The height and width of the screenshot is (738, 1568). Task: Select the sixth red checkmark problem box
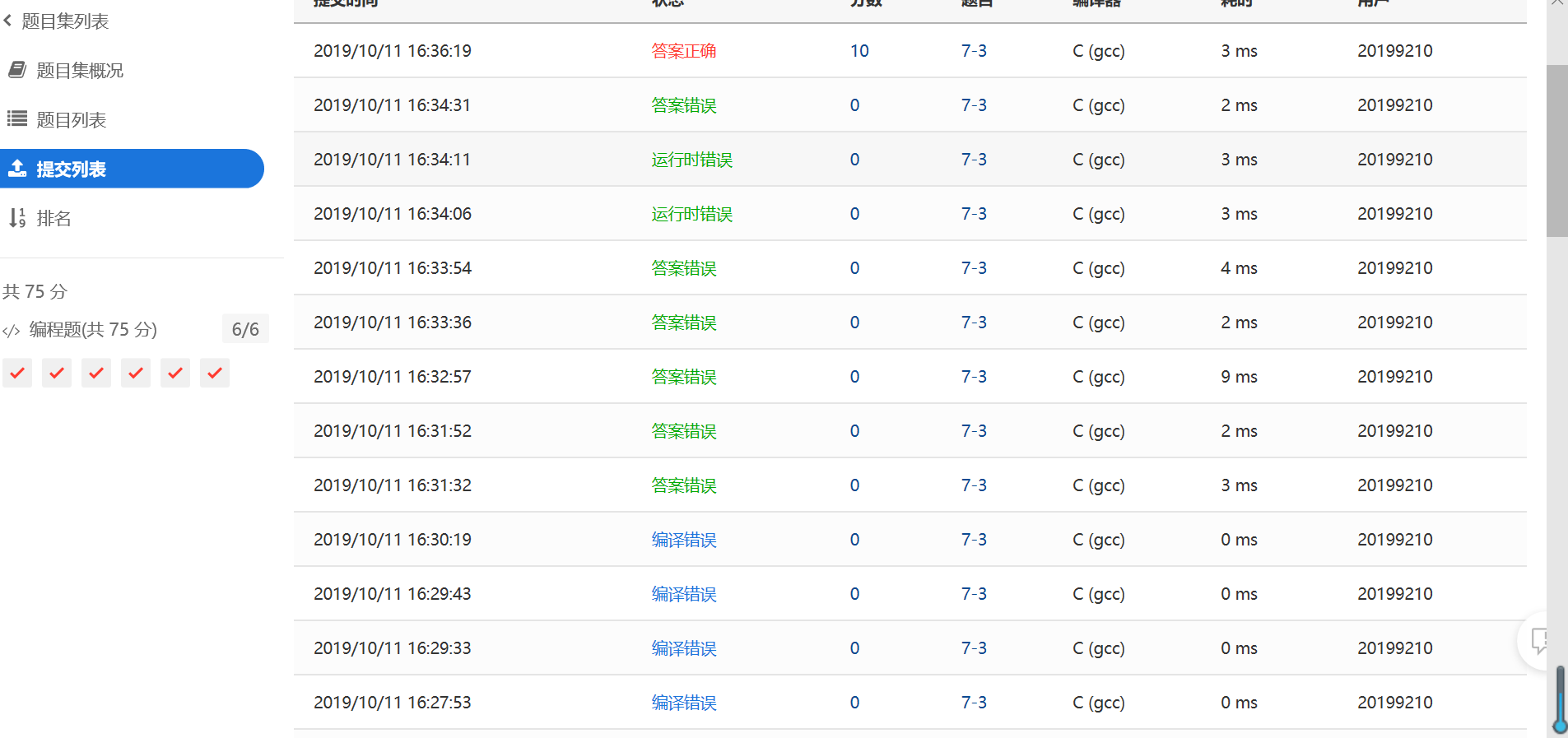[215, 373]
